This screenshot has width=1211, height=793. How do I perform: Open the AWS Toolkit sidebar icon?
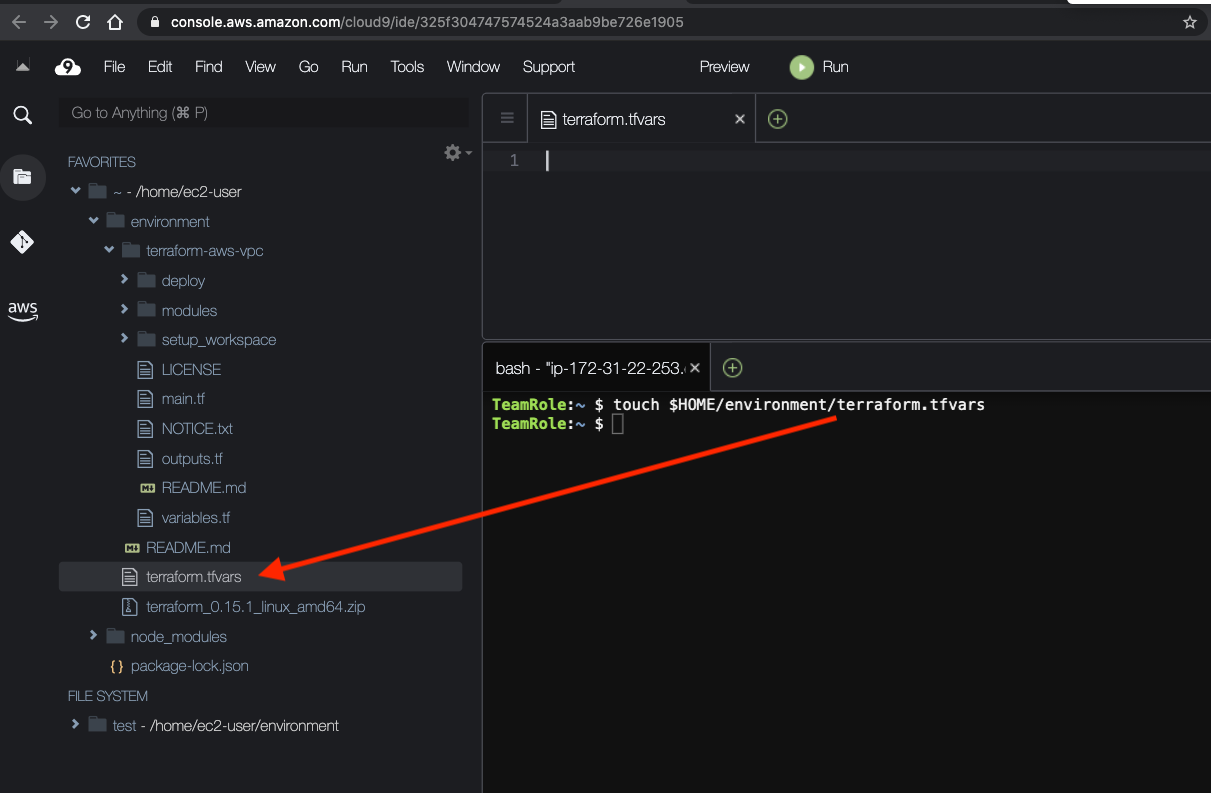22,310
